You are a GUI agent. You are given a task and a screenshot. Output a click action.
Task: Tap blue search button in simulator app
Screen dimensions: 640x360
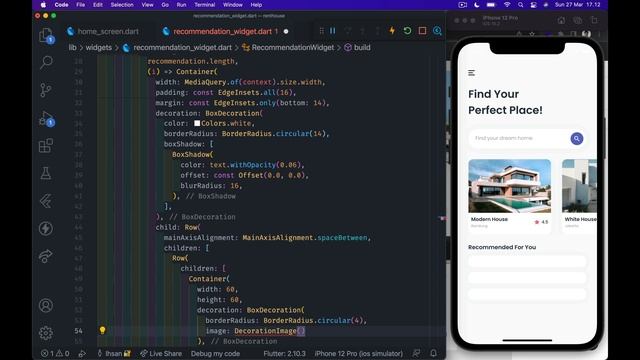[x=576, y=139]
